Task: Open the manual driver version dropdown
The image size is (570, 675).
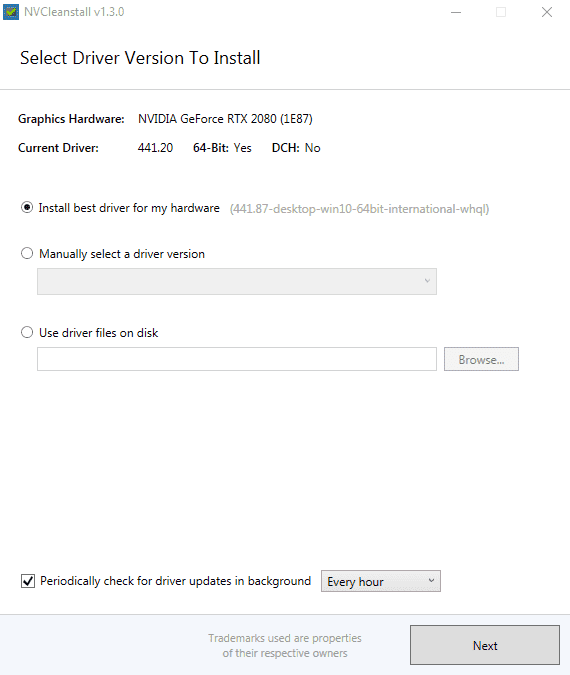Action: click(237, 282)
